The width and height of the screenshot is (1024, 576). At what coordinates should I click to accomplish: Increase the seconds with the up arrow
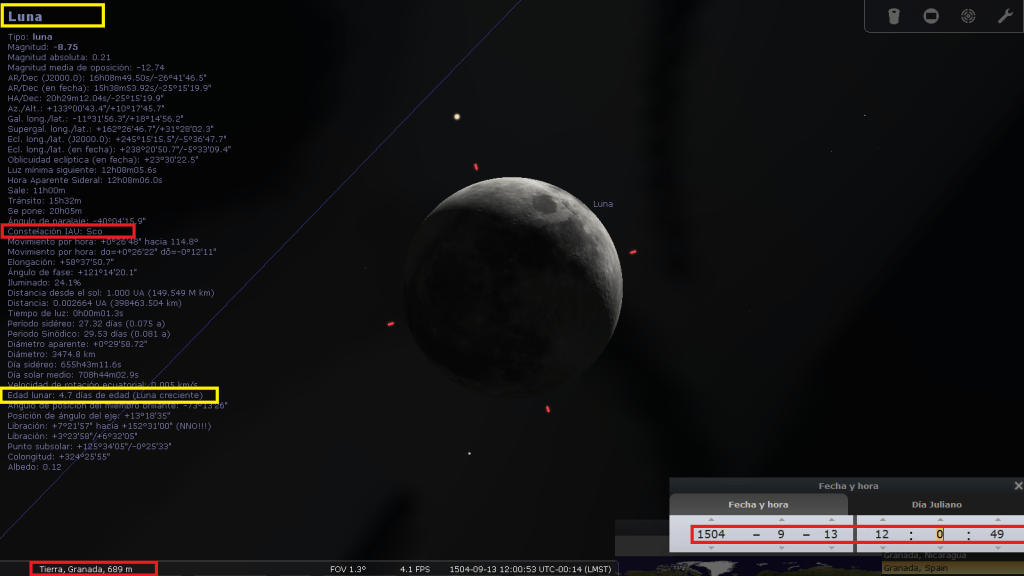(996, 520)
